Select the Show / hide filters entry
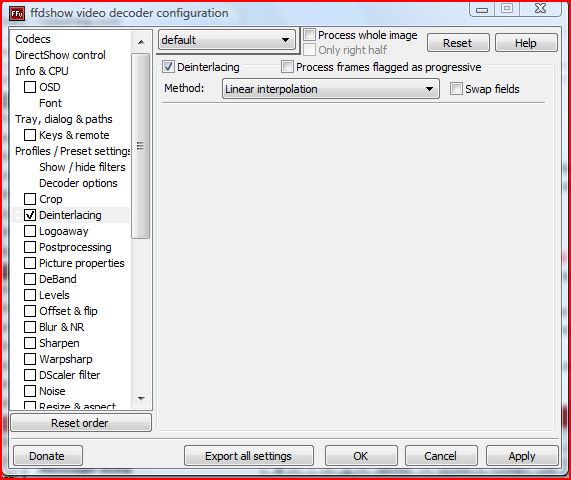The width and height of the screenshot is (571, 480). pyautogui.click(x=82, y=167)
